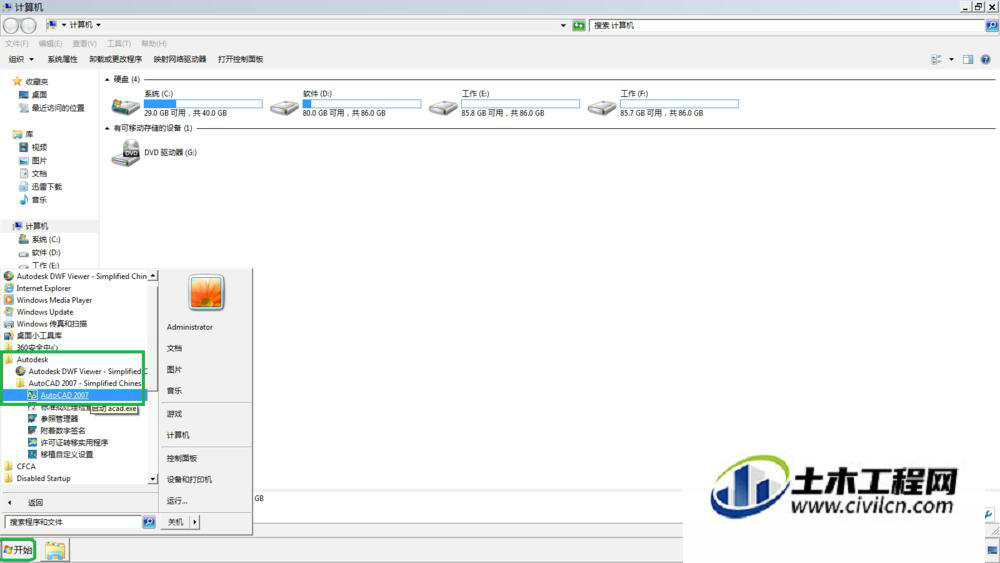This screenshot has height=563, width=1000.
Task: Click 系统属性 in the Explorer toolbar
Action: click(62, 59)
